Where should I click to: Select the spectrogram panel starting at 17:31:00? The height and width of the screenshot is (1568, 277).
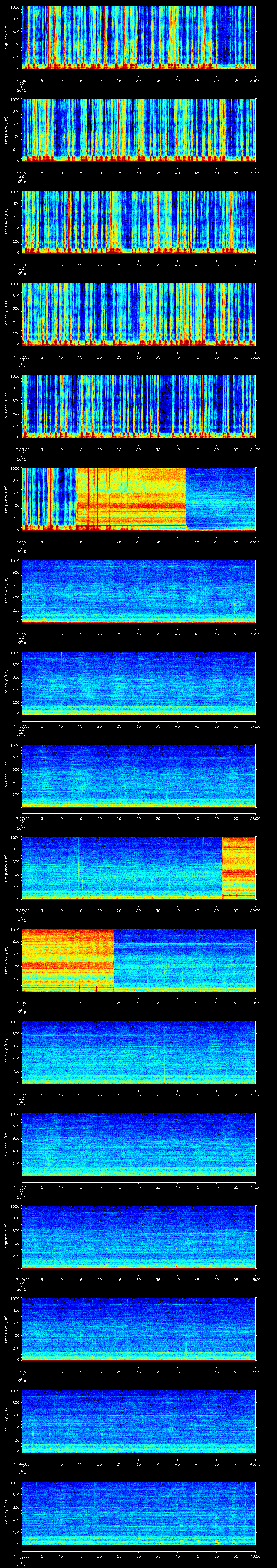click(x=138, y=222)
